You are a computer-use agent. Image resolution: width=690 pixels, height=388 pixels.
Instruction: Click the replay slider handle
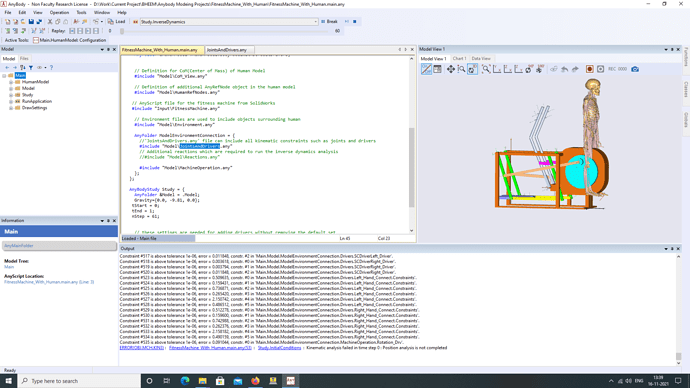[122, 31]
